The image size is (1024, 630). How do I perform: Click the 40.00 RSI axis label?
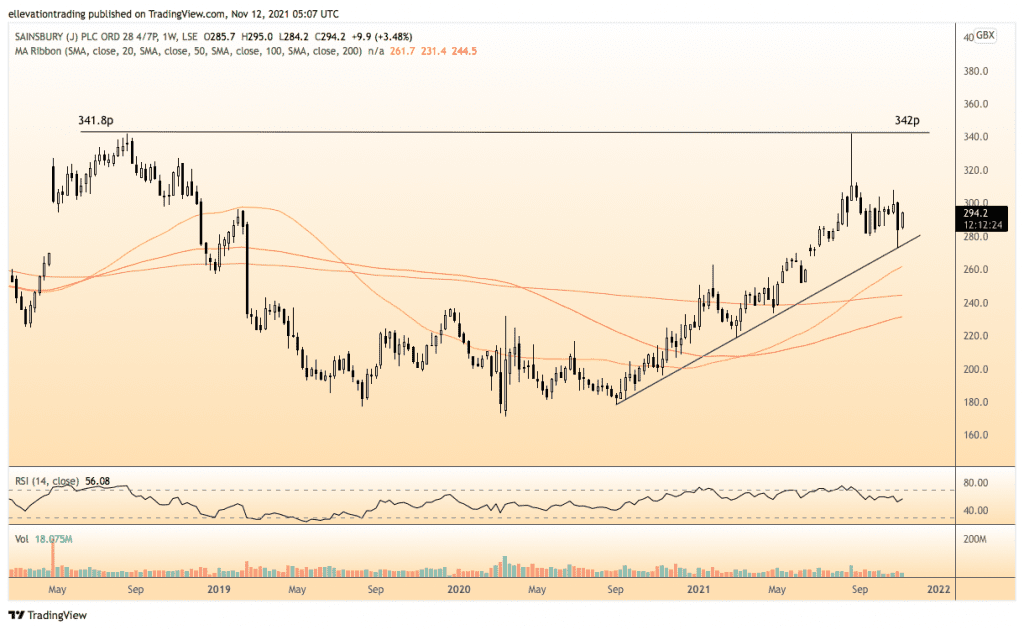976,511
